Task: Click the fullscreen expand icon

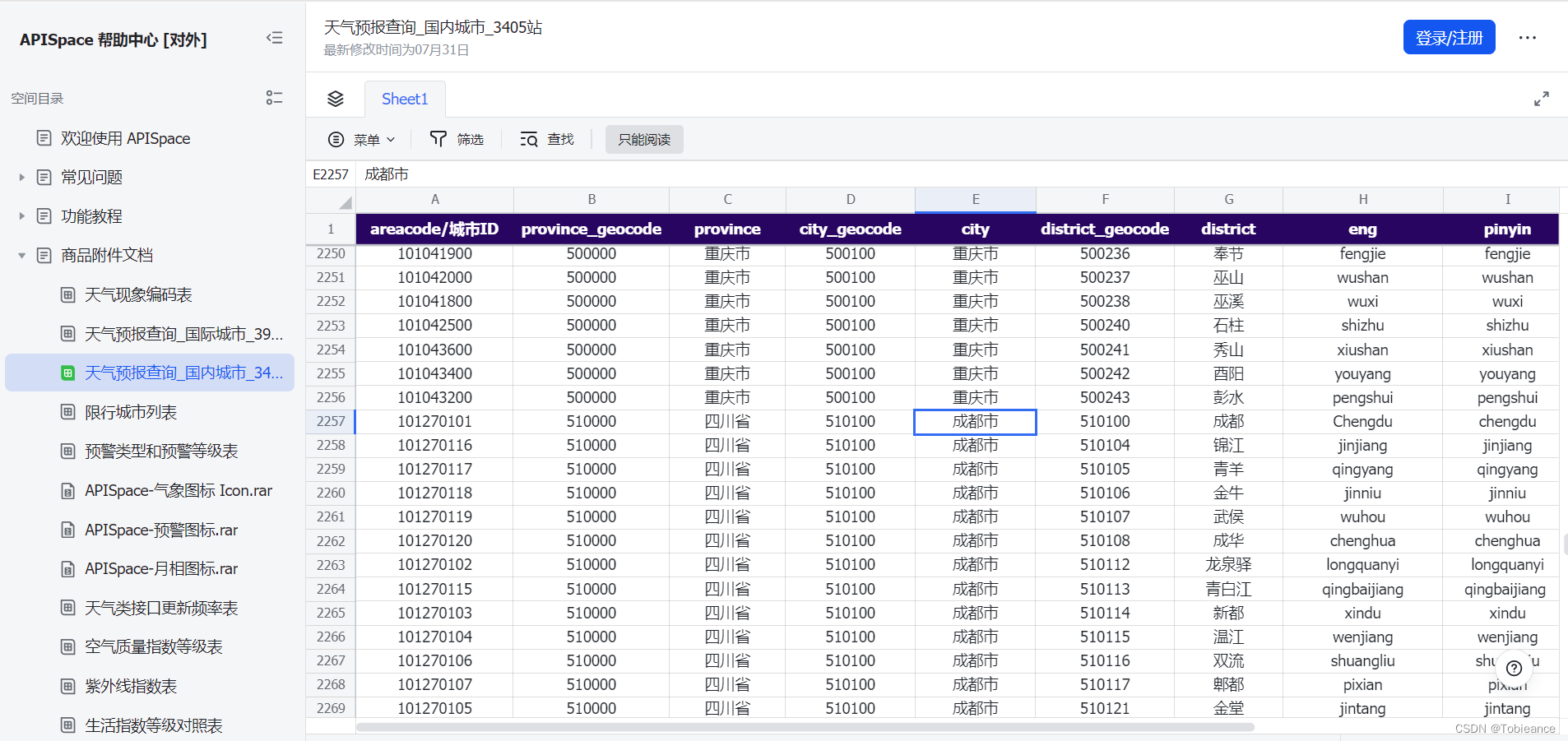Action: 1542,99
